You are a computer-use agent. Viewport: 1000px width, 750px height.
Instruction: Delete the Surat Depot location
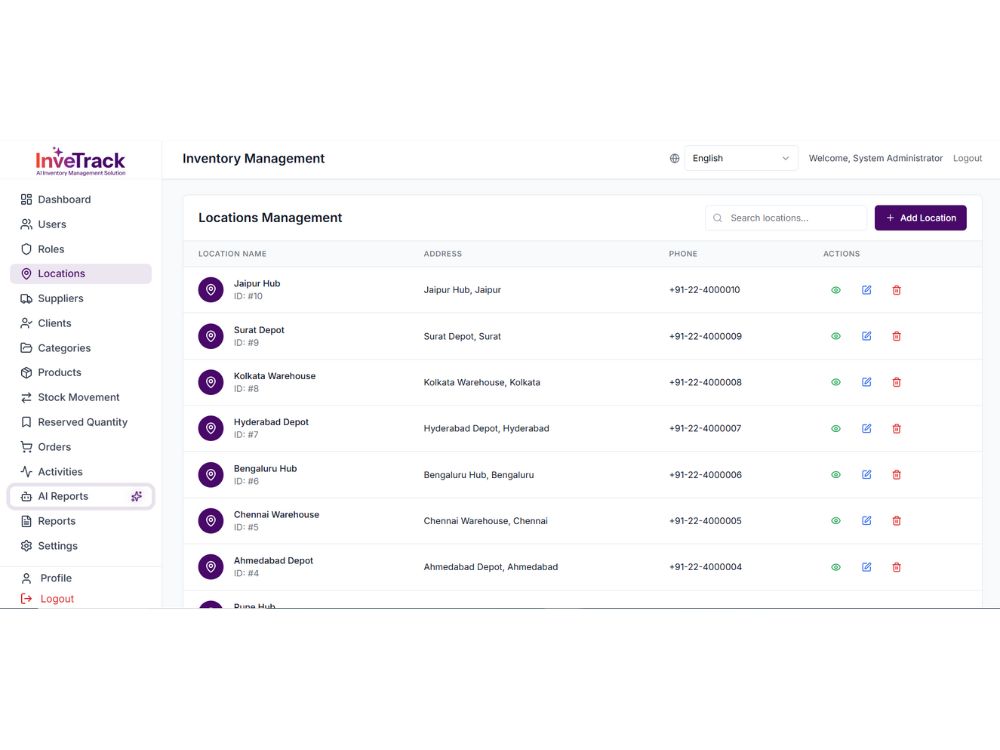(896, 336)
